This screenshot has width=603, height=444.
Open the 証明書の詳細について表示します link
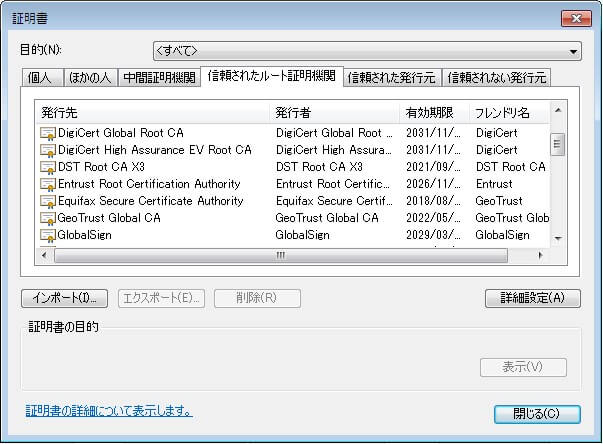click(x=109, y=411)
